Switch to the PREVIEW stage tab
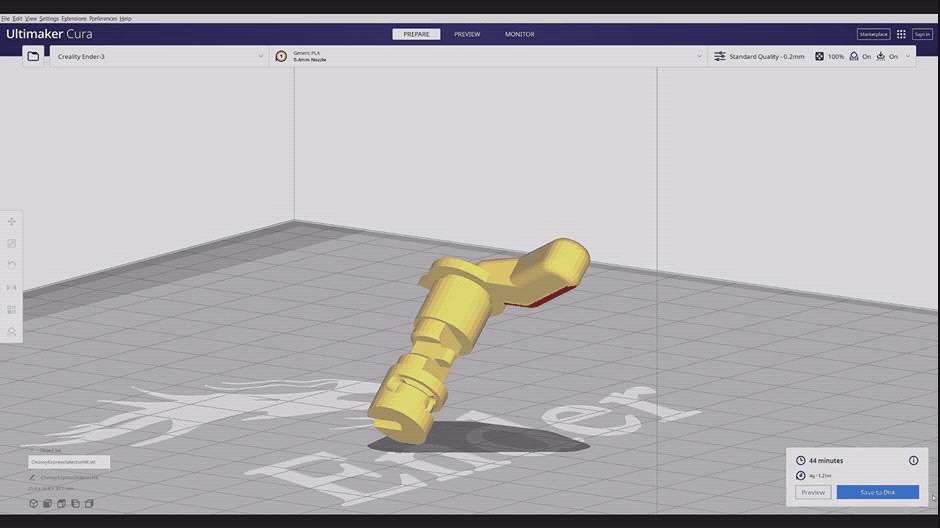This screenshot has height=528, width=940. click(x=467, y=34)
